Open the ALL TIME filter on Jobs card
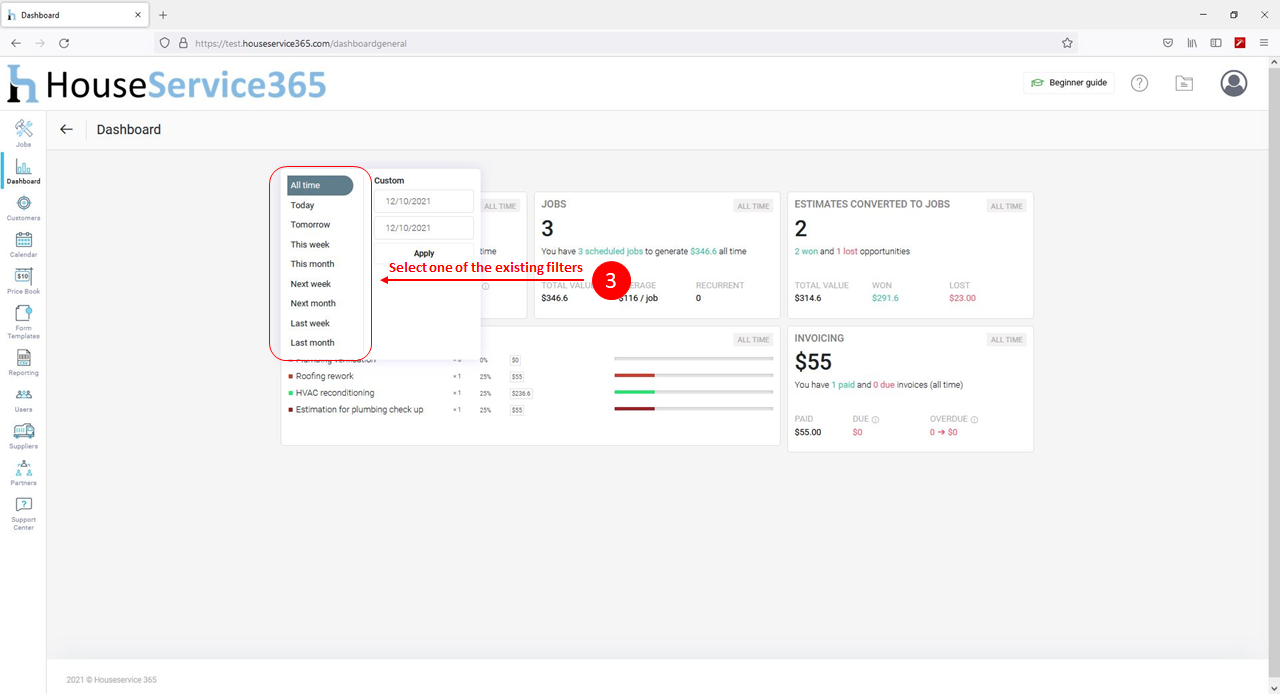Viewport: 1280px width, 694px height. coord(753,206)
